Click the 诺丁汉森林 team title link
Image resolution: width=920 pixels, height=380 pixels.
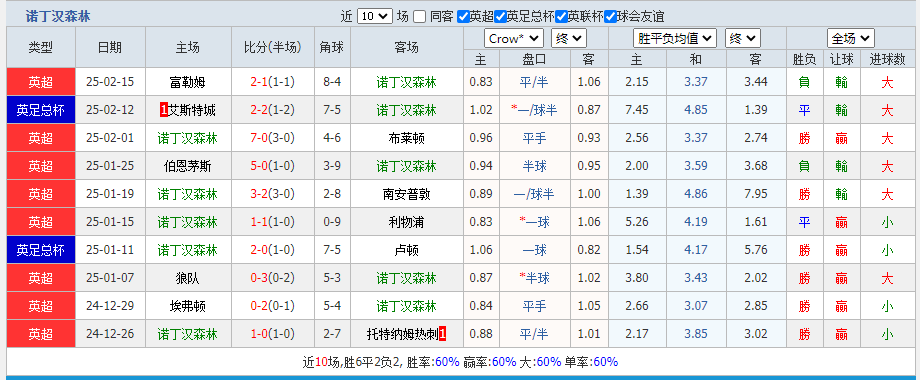(58, 16)
